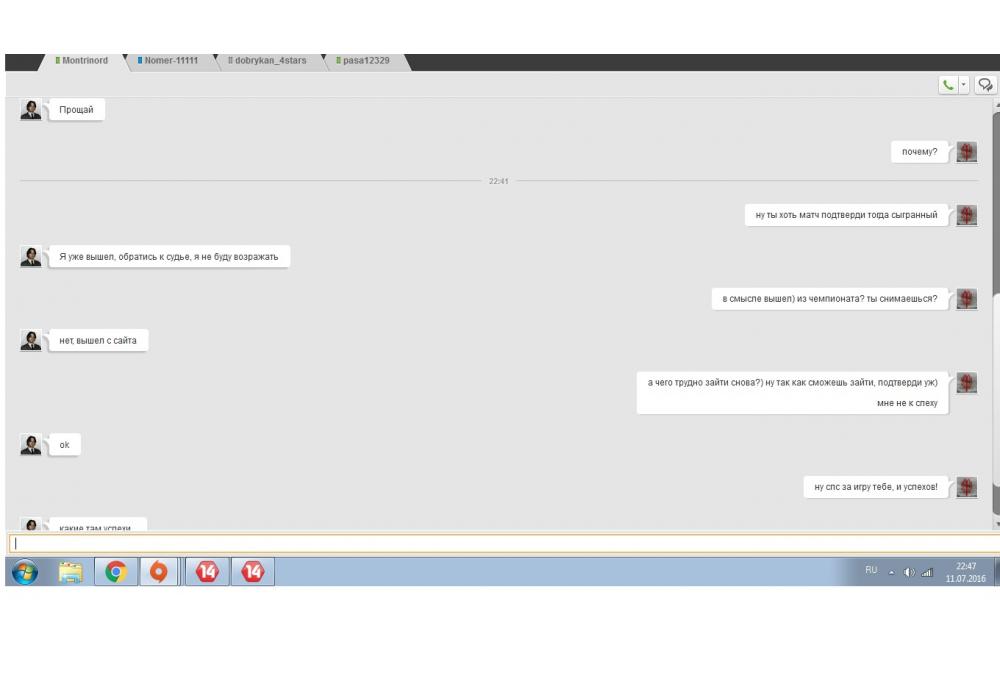Click avatar beside 'ну ты хоть матч подтверди' message
The height and width of the screenshot is (700, 1000).
coord(967,215)
